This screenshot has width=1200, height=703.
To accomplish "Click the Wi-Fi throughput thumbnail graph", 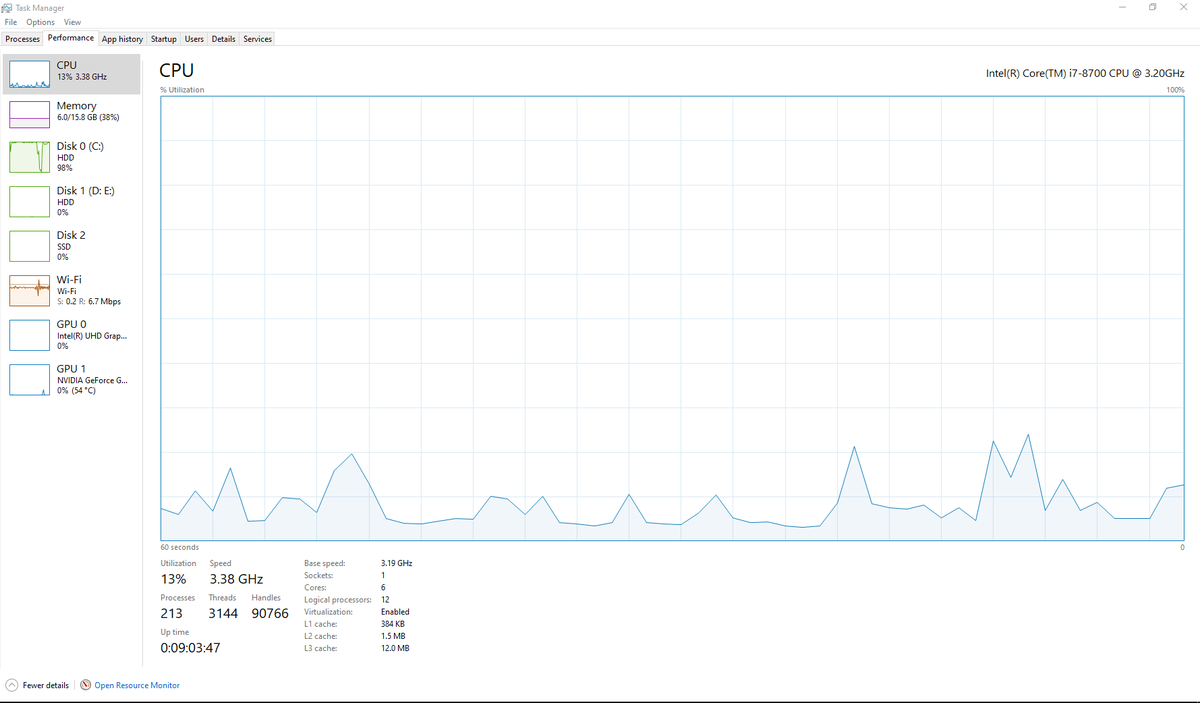I will pyautogui.click(x=30, y=290).
